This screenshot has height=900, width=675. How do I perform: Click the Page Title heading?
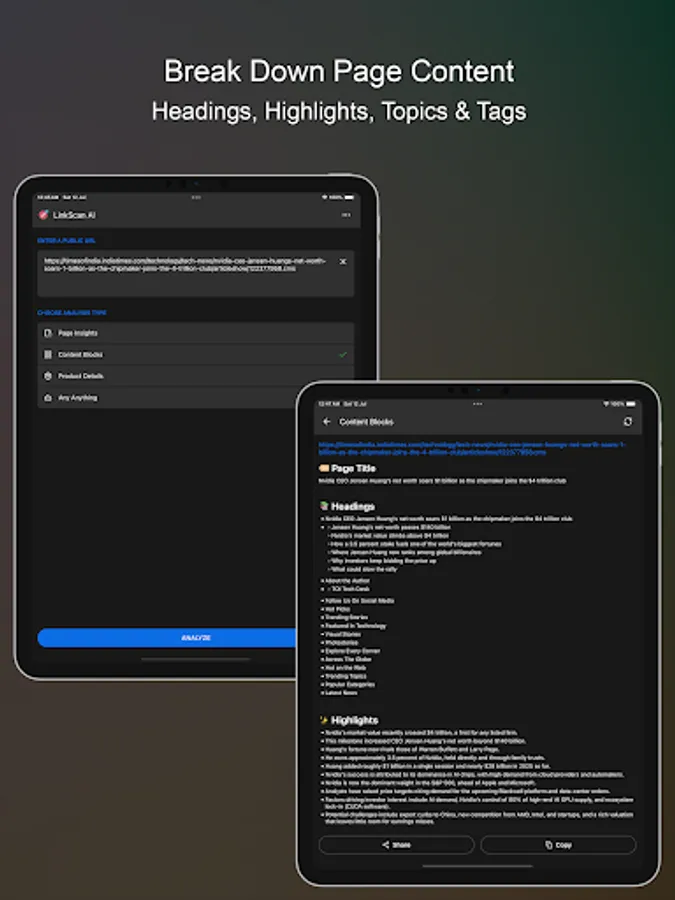tap(354, 468)
